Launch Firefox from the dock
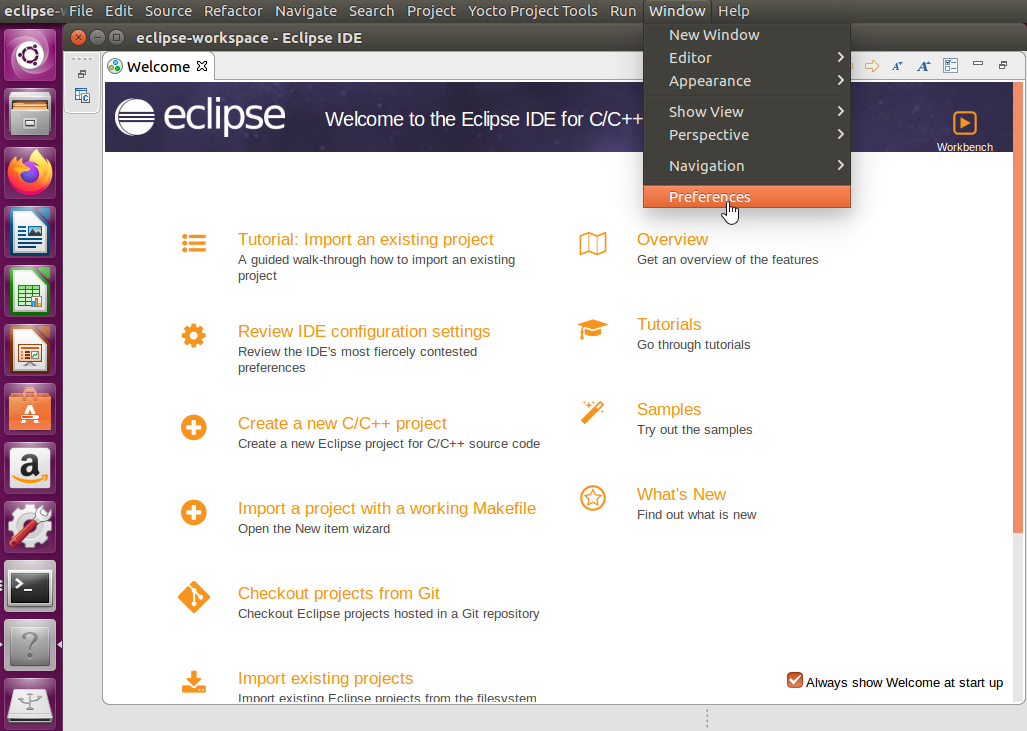The image size is (1027, 731). 30,173
